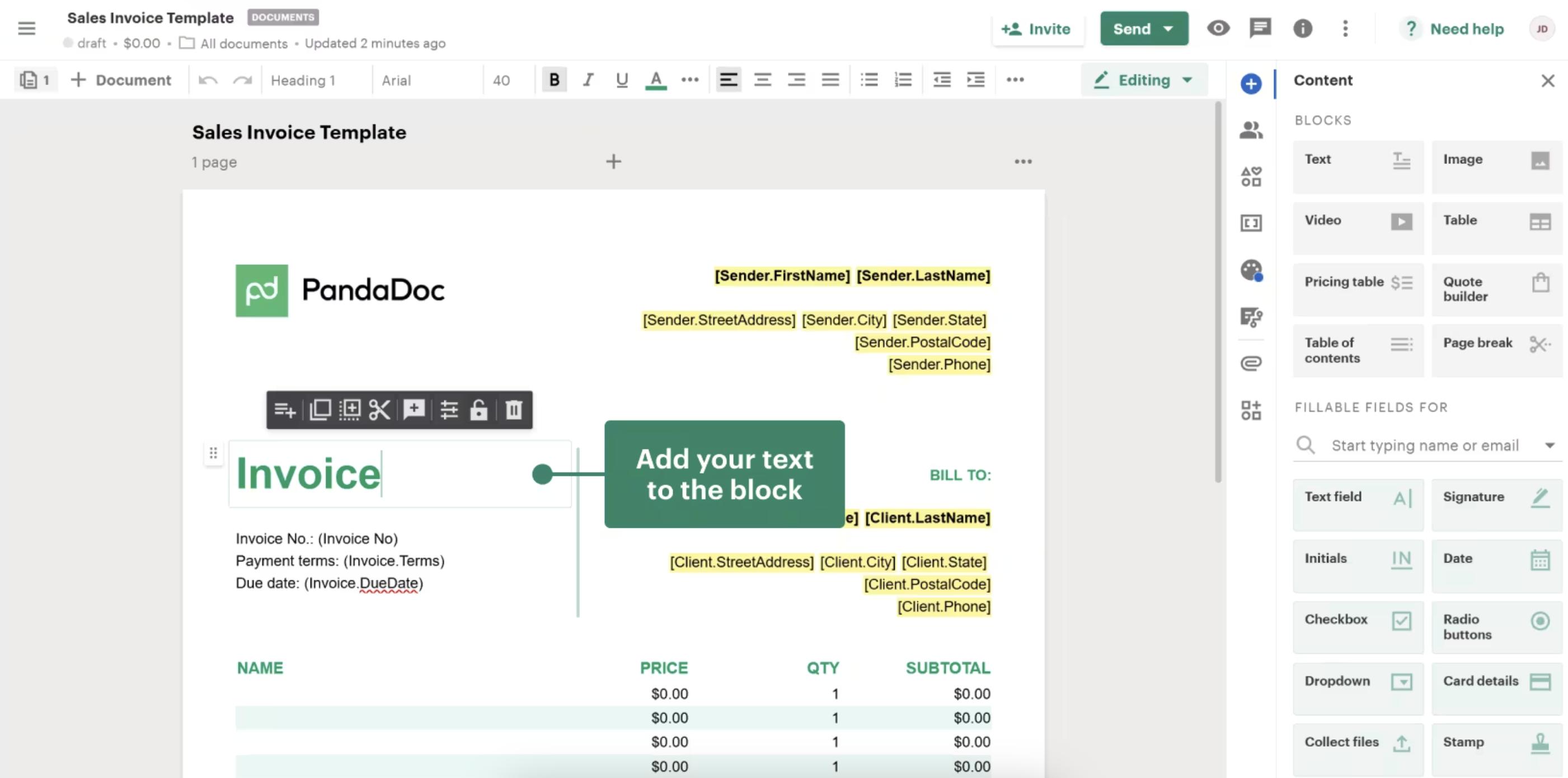Toggle bold formatting

coord(554,79)
